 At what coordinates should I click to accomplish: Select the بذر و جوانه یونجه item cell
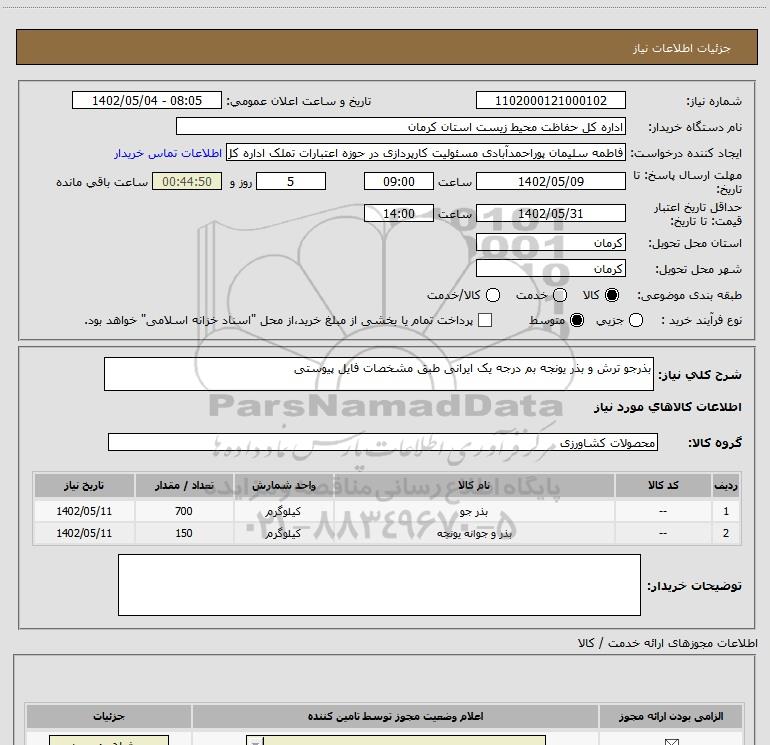point(474,533)
